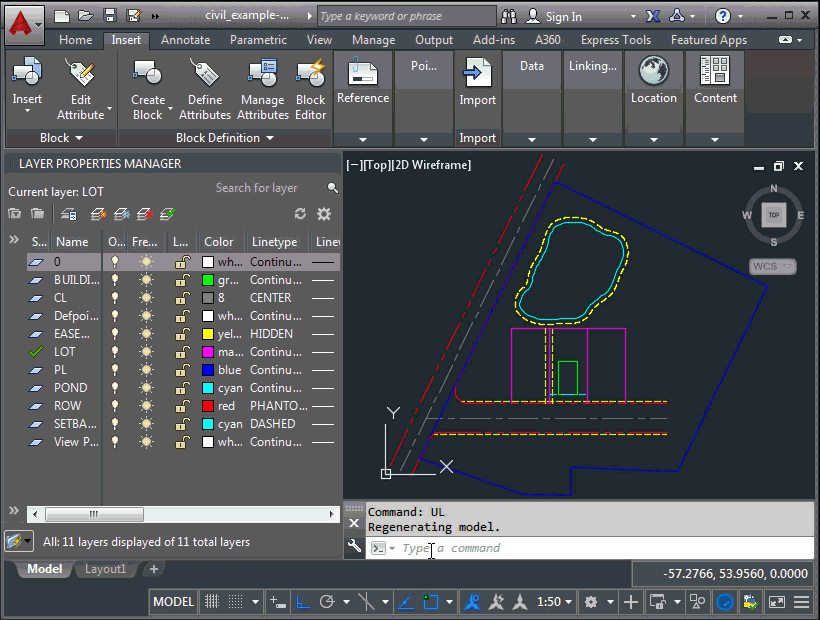Collapse the layer filters pane chevron
The width and height of the screenshot is (820, 620).
coord(12,240)
